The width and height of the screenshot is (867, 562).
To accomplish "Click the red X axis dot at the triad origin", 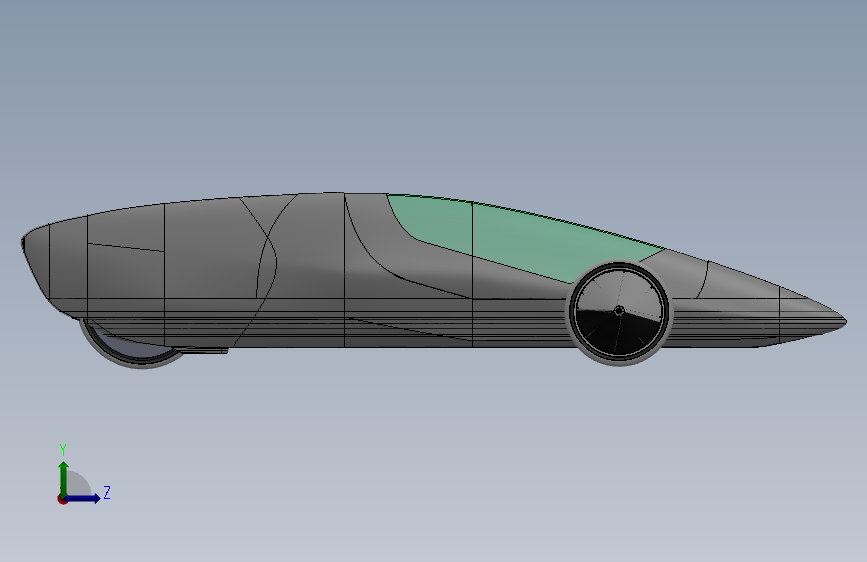I will click(x=62, y=499).
